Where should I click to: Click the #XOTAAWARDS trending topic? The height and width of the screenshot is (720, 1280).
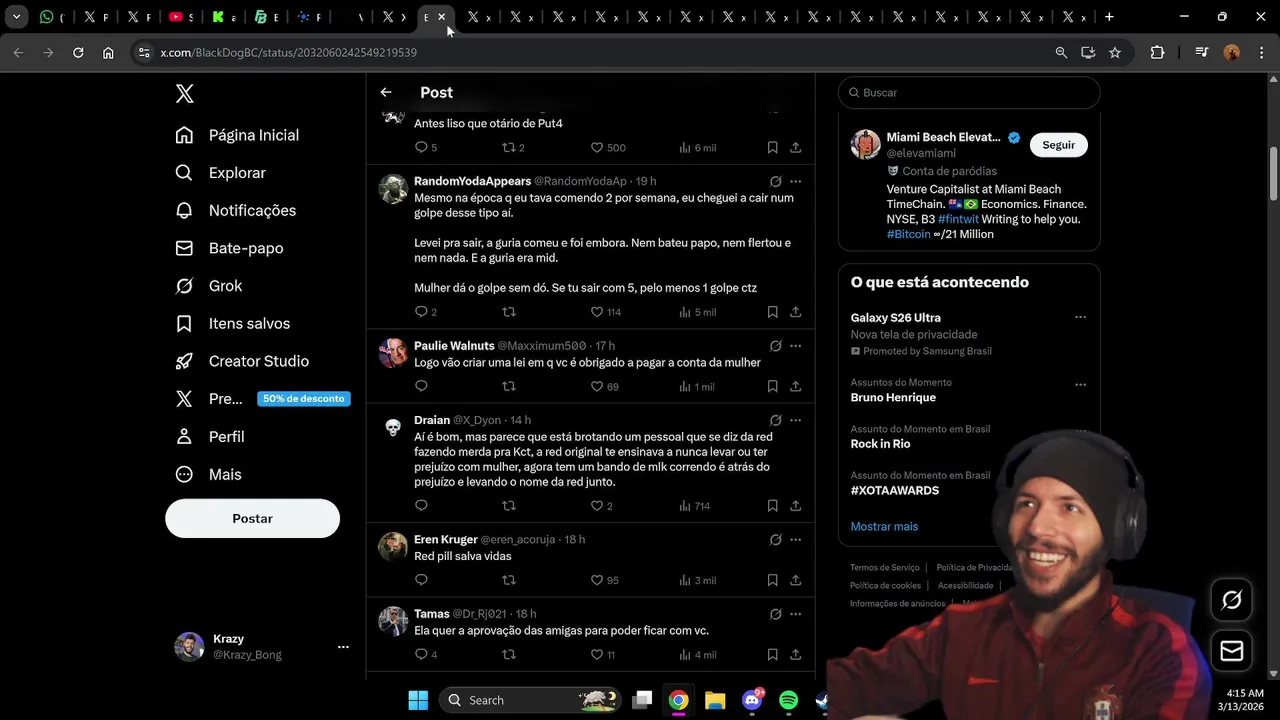pyautogui.click(x=894, y=491)
